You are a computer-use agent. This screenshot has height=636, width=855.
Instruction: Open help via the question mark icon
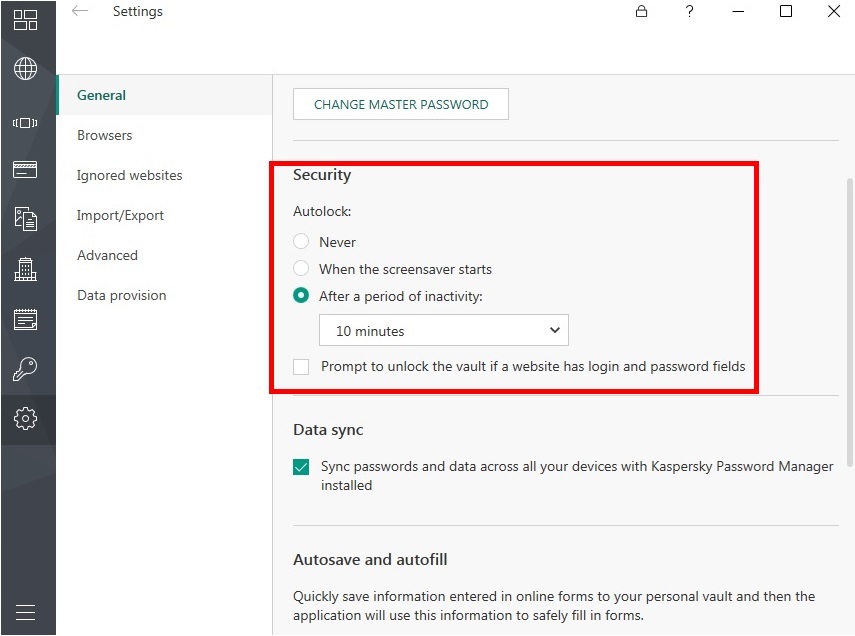(x=689, y=11)
